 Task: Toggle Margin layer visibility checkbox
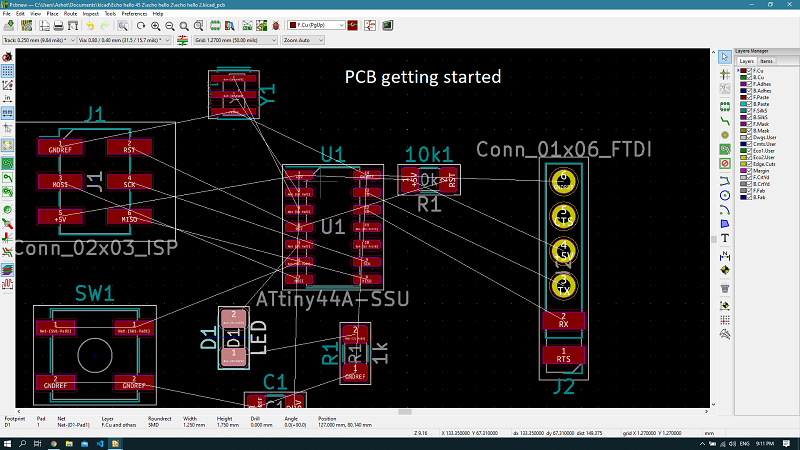point(750,171)
